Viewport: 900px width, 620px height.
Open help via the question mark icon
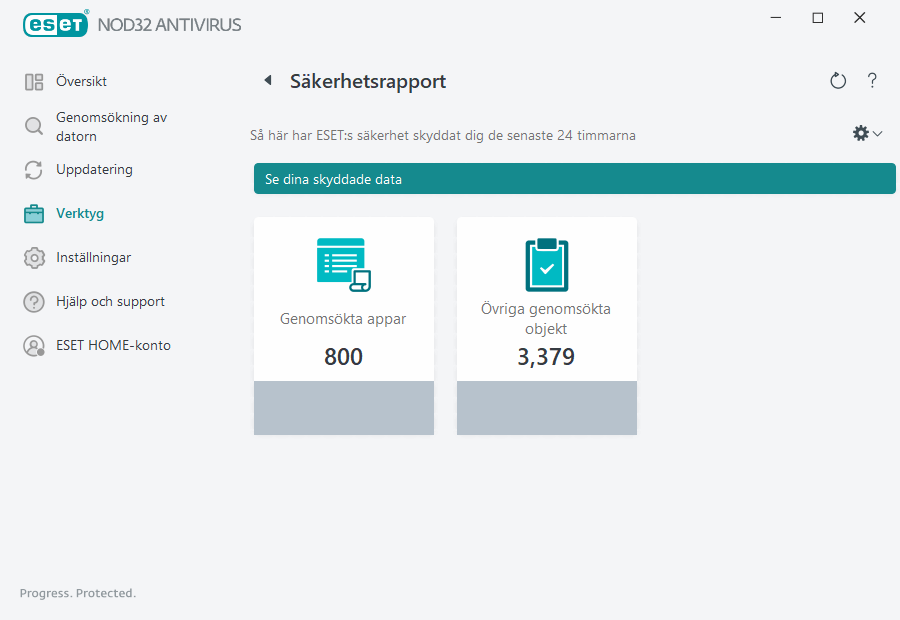(872, 80)
